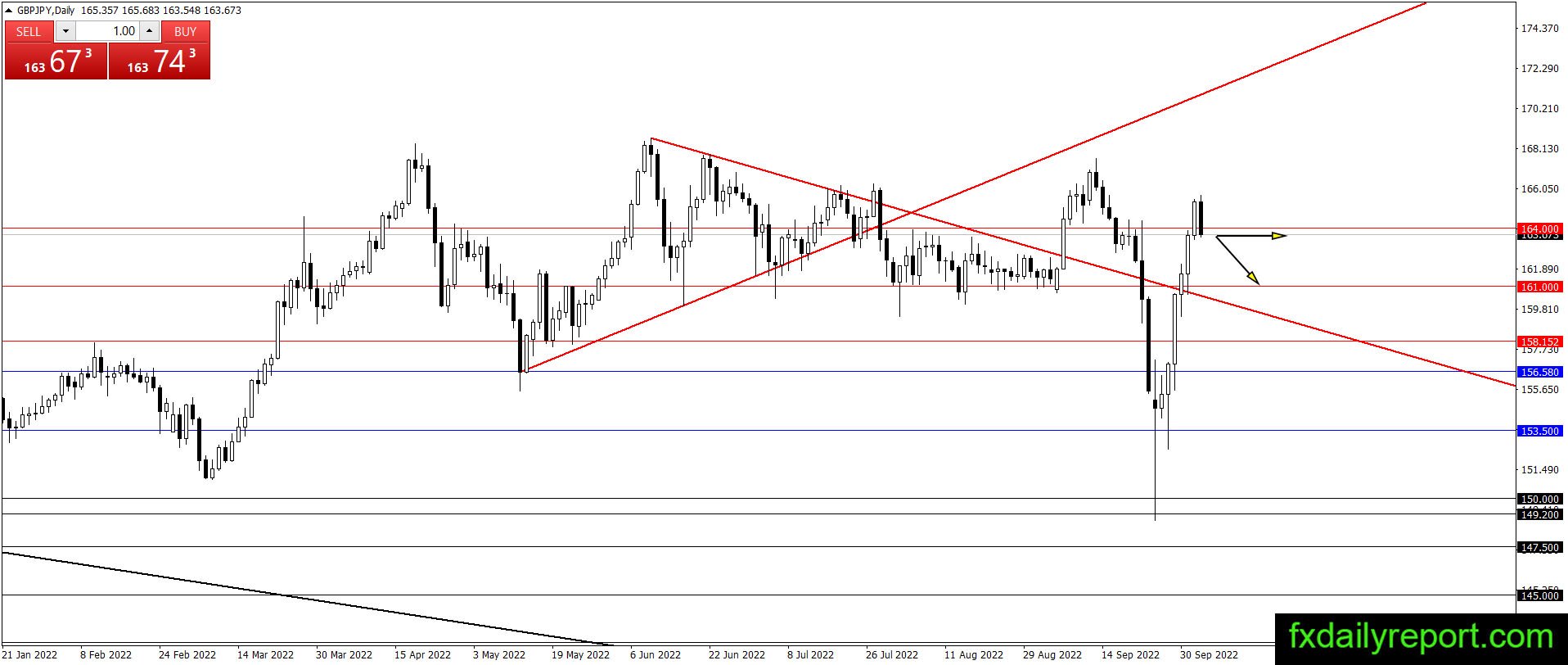Click the yellow downward arrow head
This screenshot has height=665, width=1568.
1252,278
